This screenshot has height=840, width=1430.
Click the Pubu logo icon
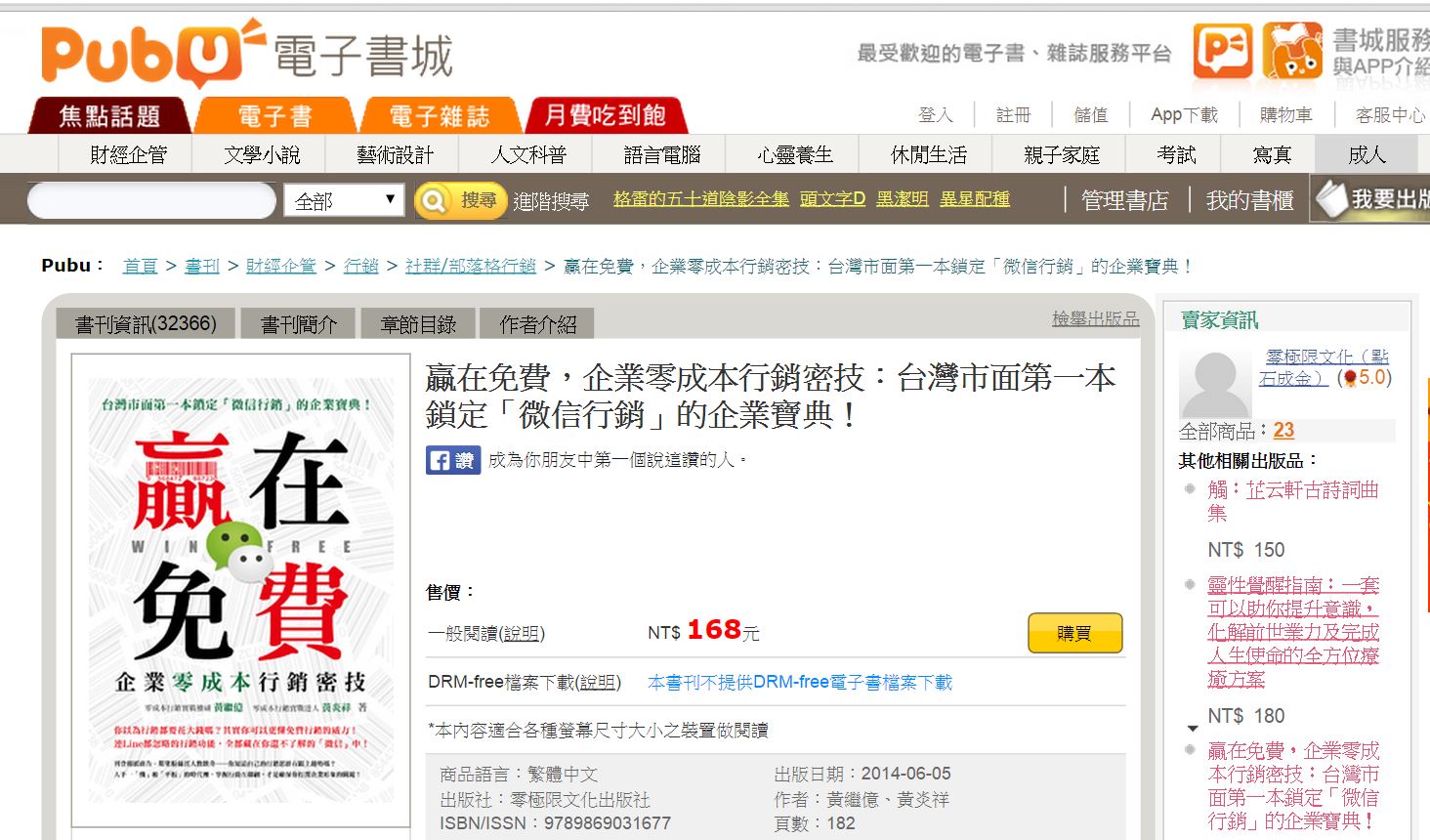pyautogui.click(x=153, y=53)
